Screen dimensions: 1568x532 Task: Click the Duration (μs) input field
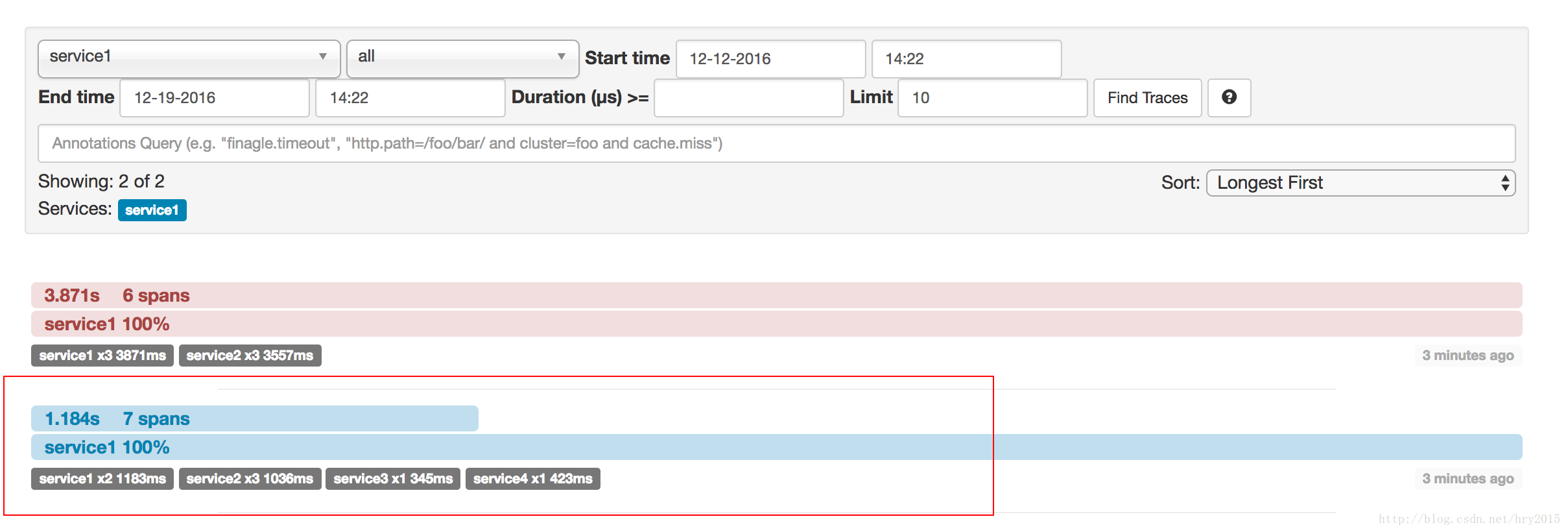coord(748,98)
